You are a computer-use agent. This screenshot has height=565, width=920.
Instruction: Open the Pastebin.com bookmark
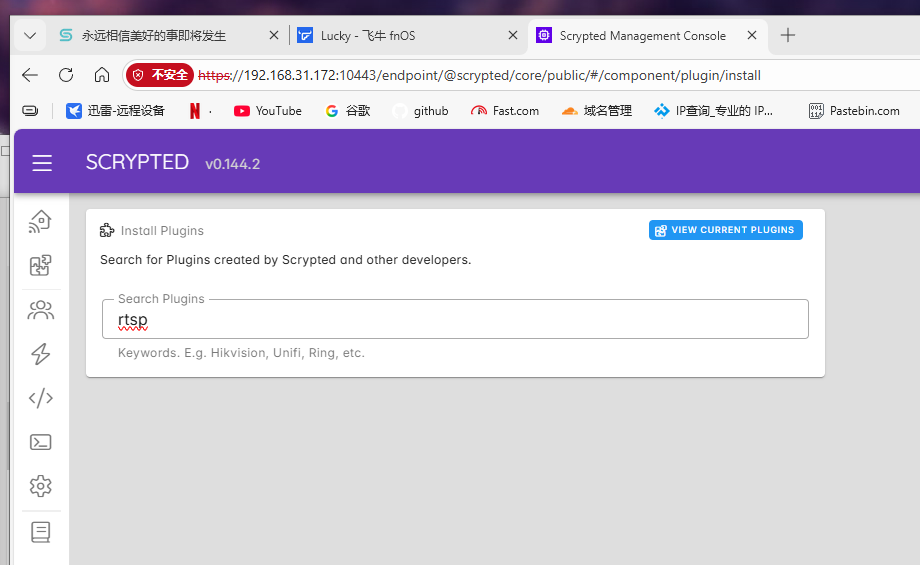(854, 111)
